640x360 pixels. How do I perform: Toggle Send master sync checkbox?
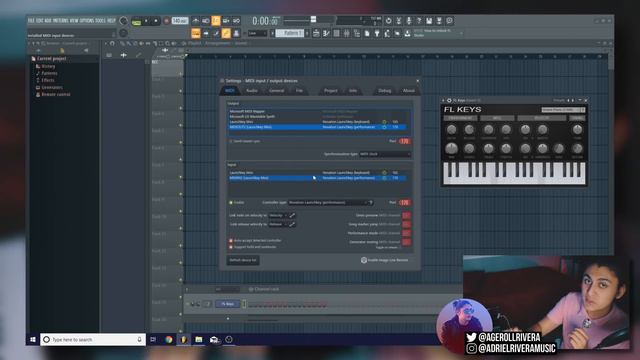(231, 141)
